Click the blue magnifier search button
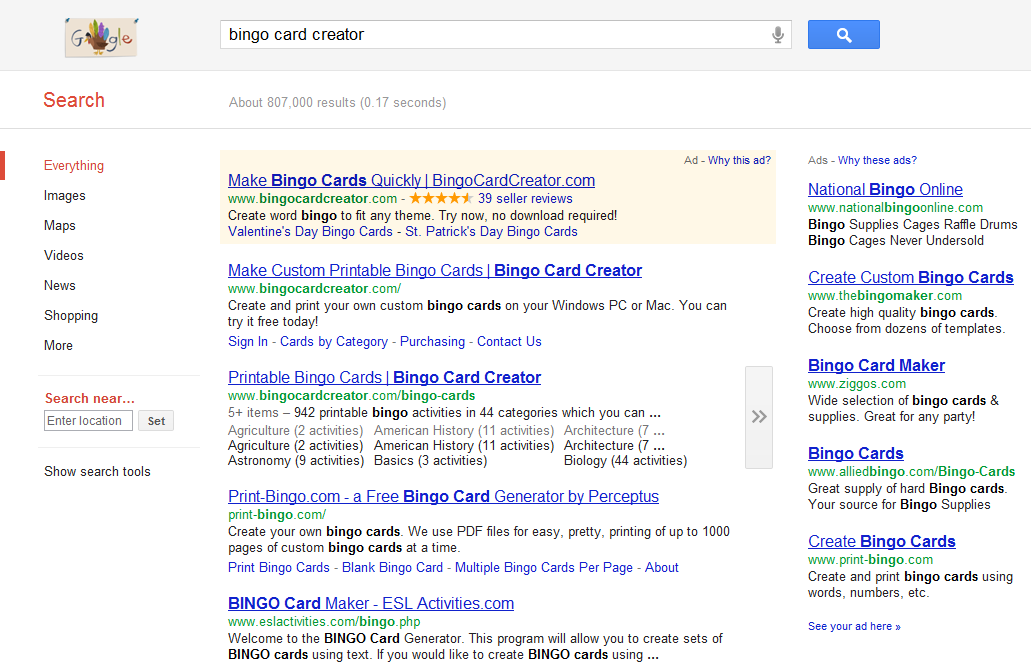Screen dimensions: 1031x672 pyautogui.click(x=844, y=35)
